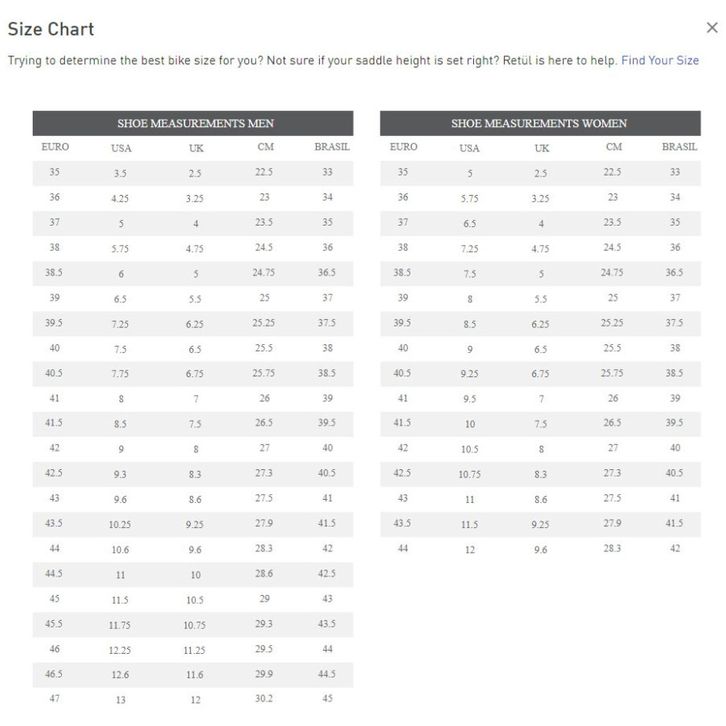726x726 pixels.
Task: Click the Size Chart heading
Action: (x=51, y=29)
